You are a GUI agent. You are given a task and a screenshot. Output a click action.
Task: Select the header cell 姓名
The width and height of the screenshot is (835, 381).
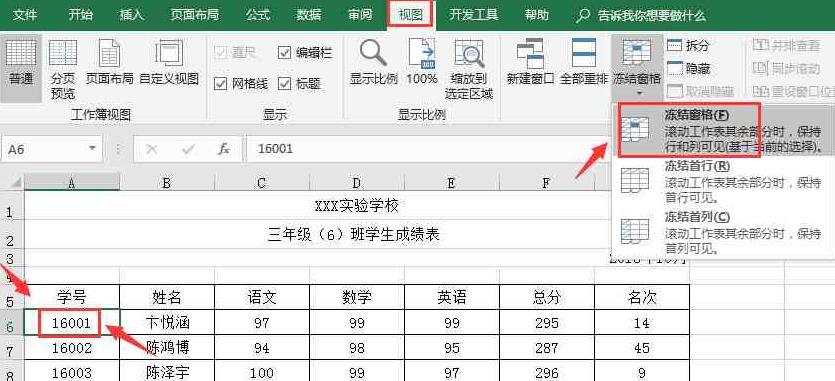tap(167, 297)
